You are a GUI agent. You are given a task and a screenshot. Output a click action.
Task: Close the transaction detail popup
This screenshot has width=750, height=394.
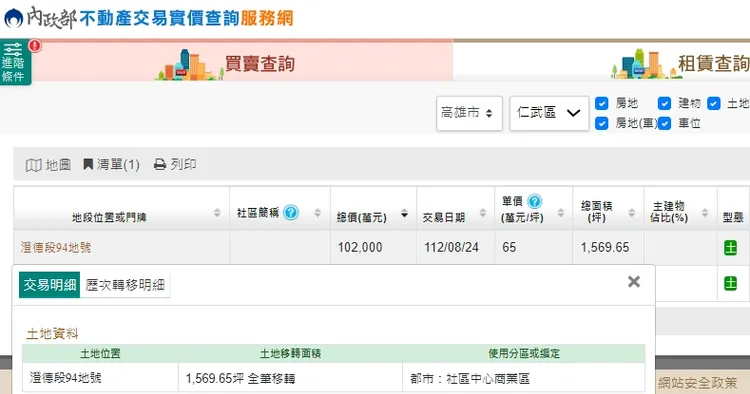tap(634, 282)
